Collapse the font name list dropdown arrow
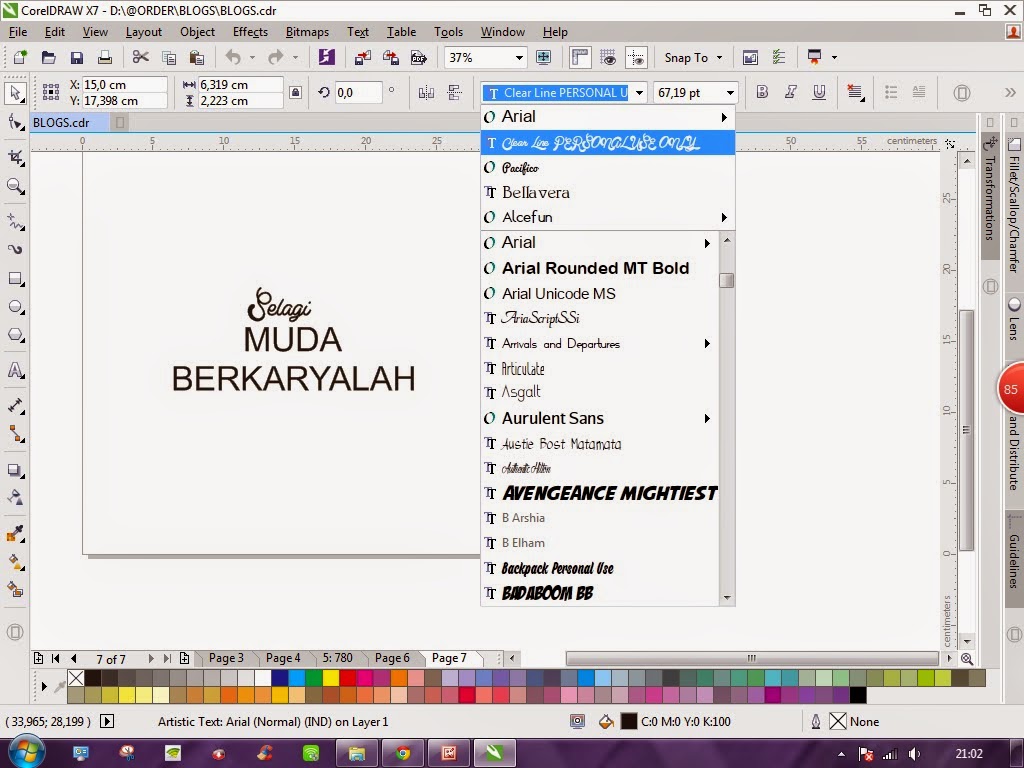 639,93
